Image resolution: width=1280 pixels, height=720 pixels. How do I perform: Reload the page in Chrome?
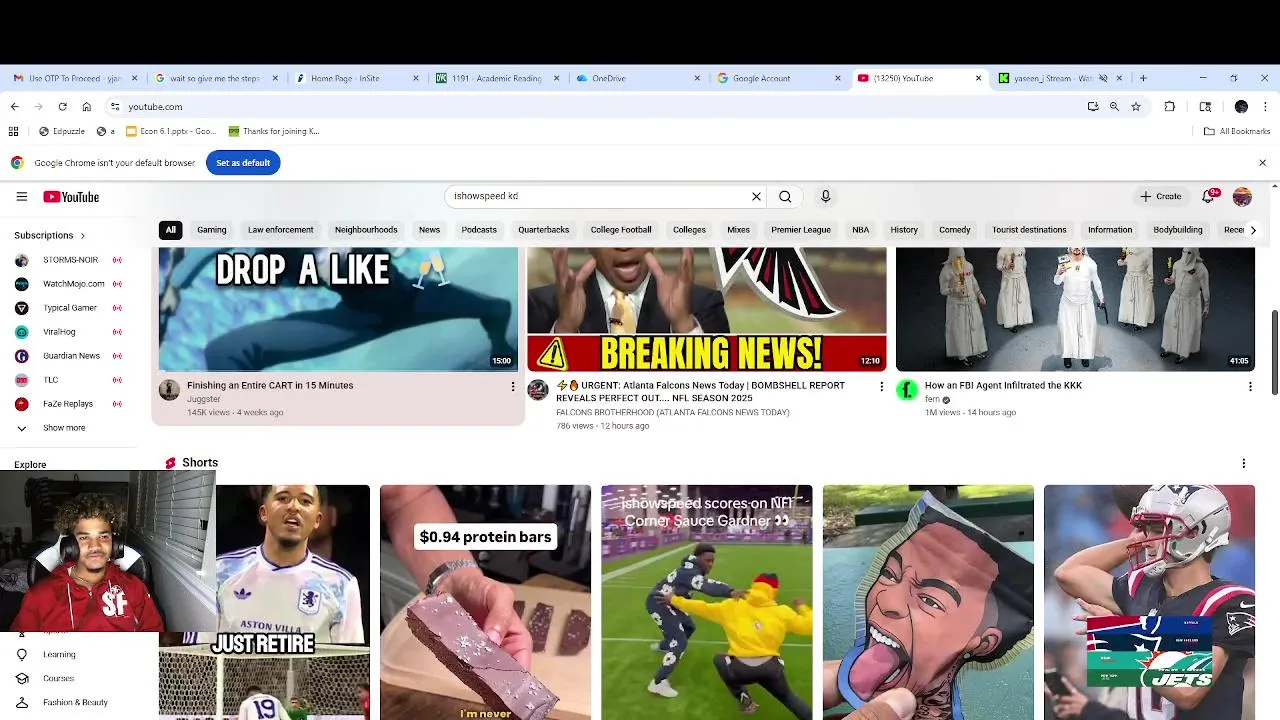pos(62,106)
